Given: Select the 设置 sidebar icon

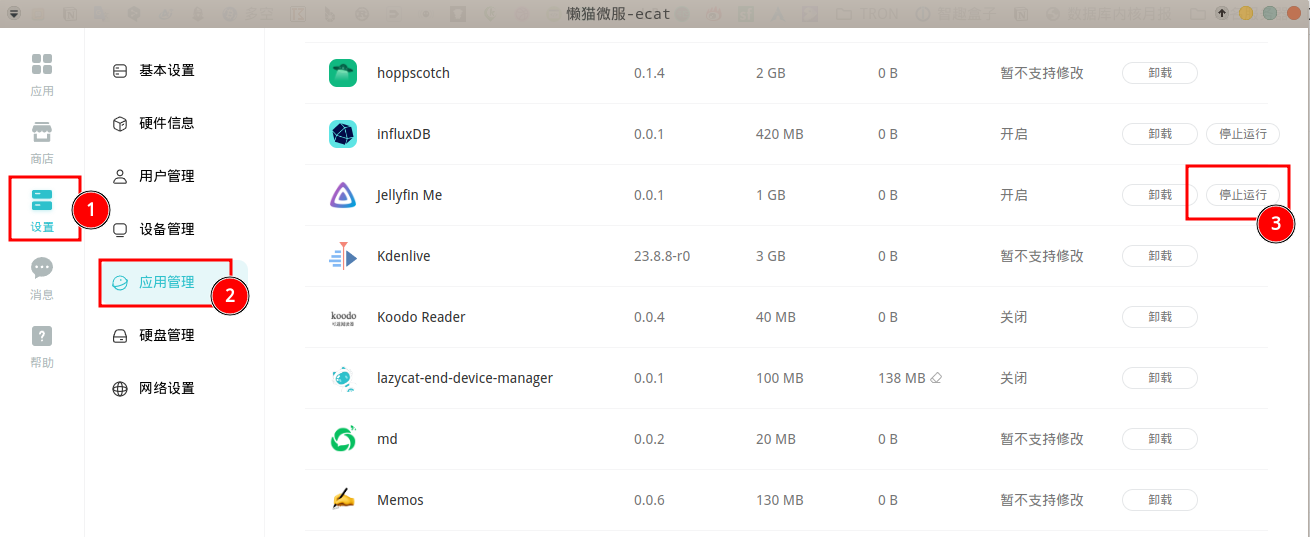Looking at the screenshot, I should click(x=42, y=210).
